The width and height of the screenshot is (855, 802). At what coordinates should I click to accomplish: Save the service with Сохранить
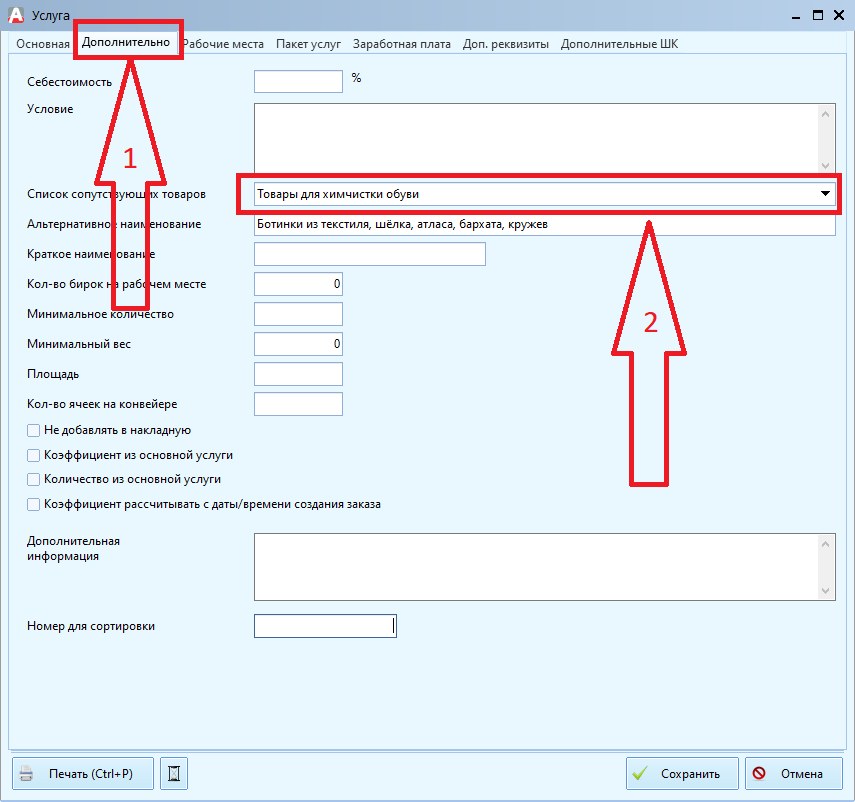pyautogui.click(x=682, y=774)
